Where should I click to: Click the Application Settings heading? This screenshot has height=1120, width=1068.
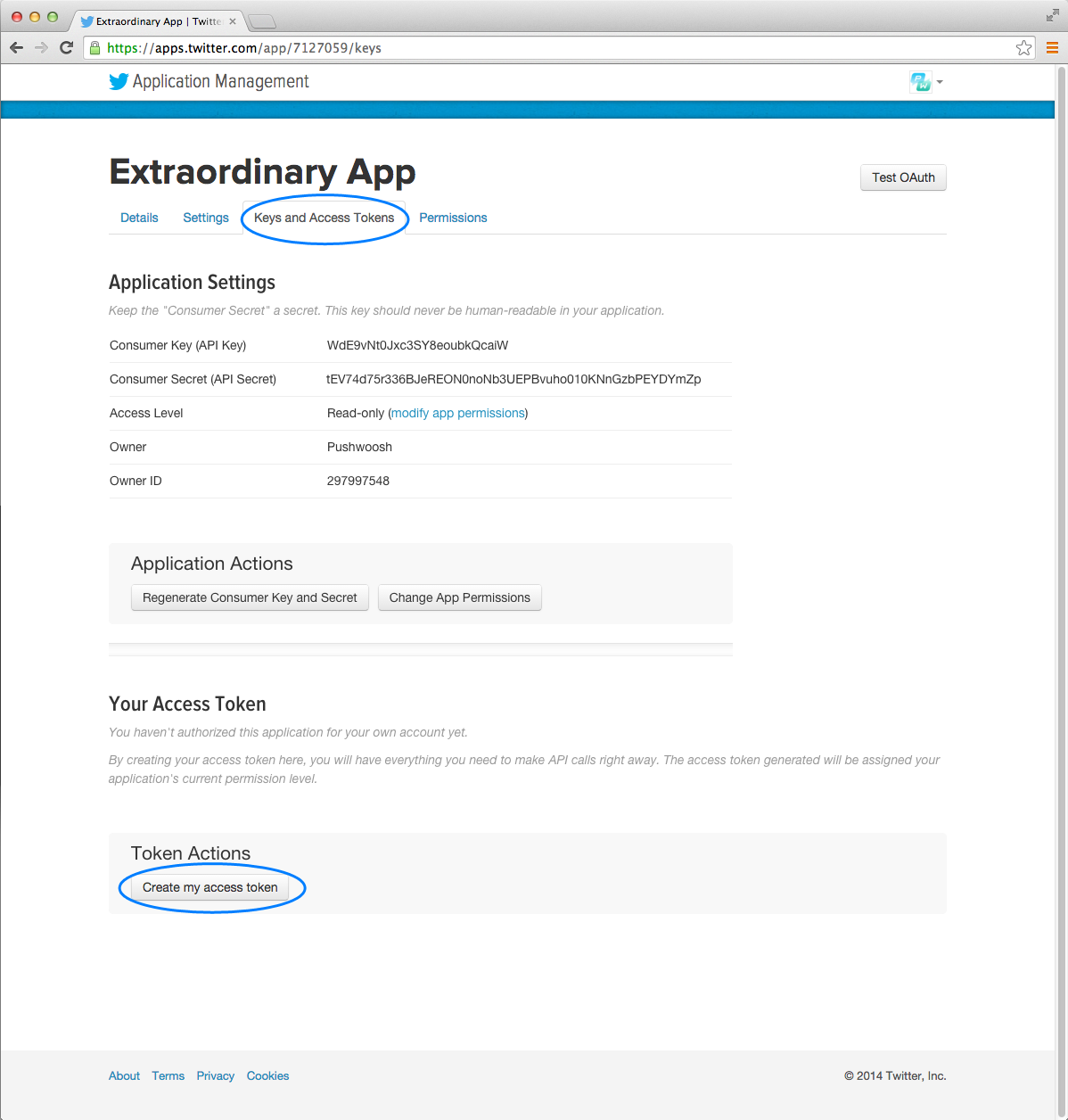pyautogui.click(x=192, y=283)
